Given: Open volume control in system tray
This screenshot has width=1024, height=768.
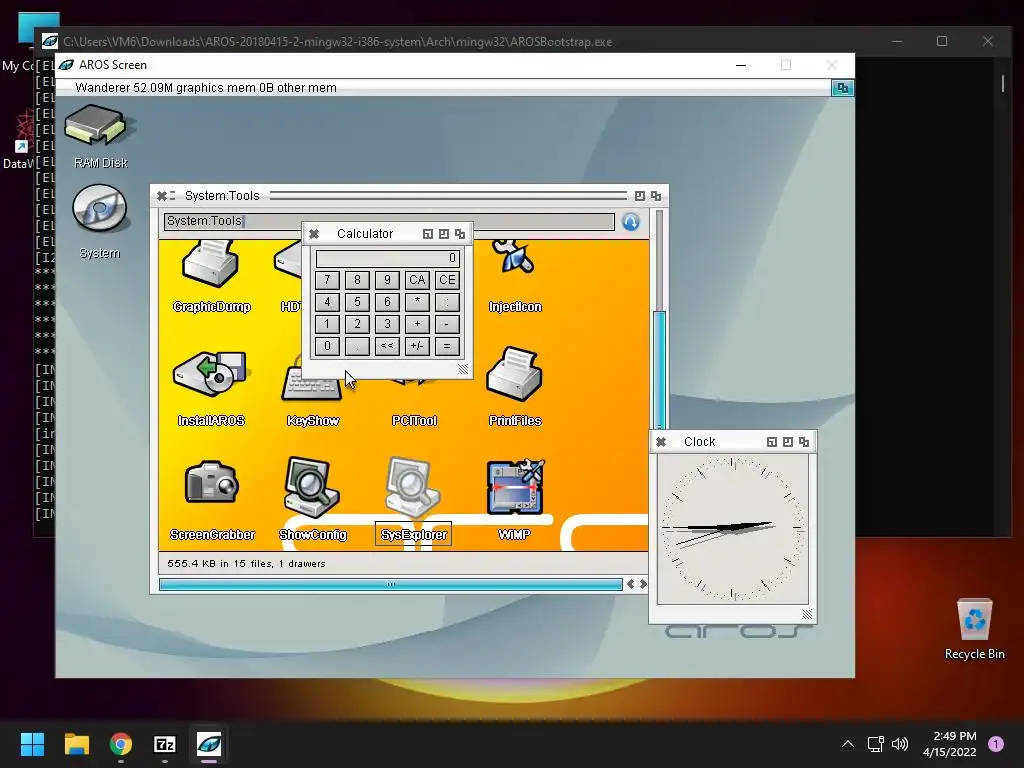Looking at the screenshot, I should pos(900,744).
